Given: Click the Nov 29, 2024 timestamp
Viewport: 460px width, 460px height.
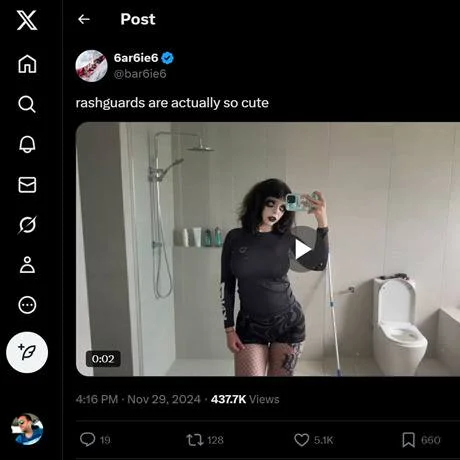Looking at the screenshot, I should pos(164,399).
